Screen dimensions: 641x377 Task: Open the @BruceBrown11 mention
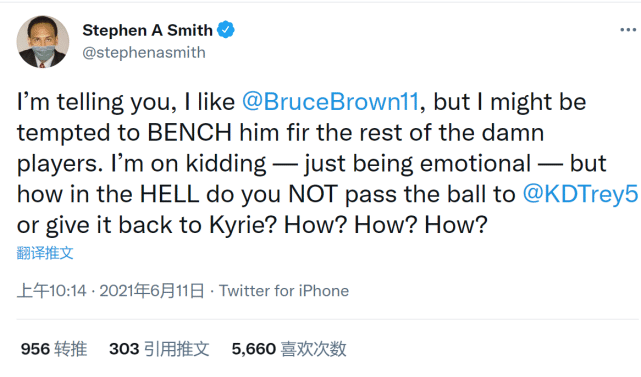330,102
